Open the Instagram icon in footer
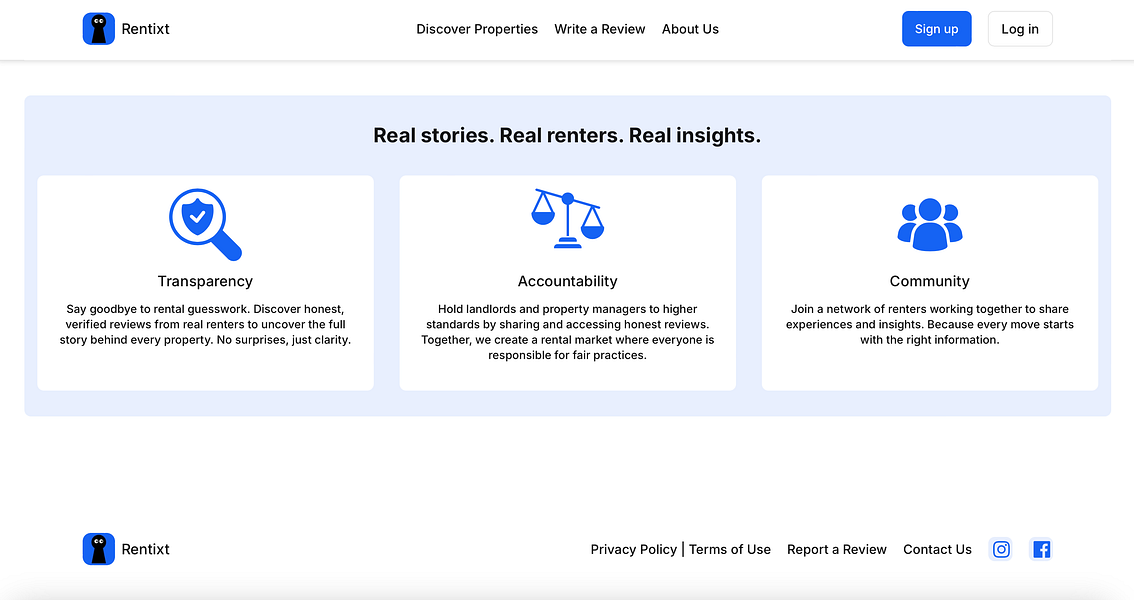 (x=1001, y=549)
